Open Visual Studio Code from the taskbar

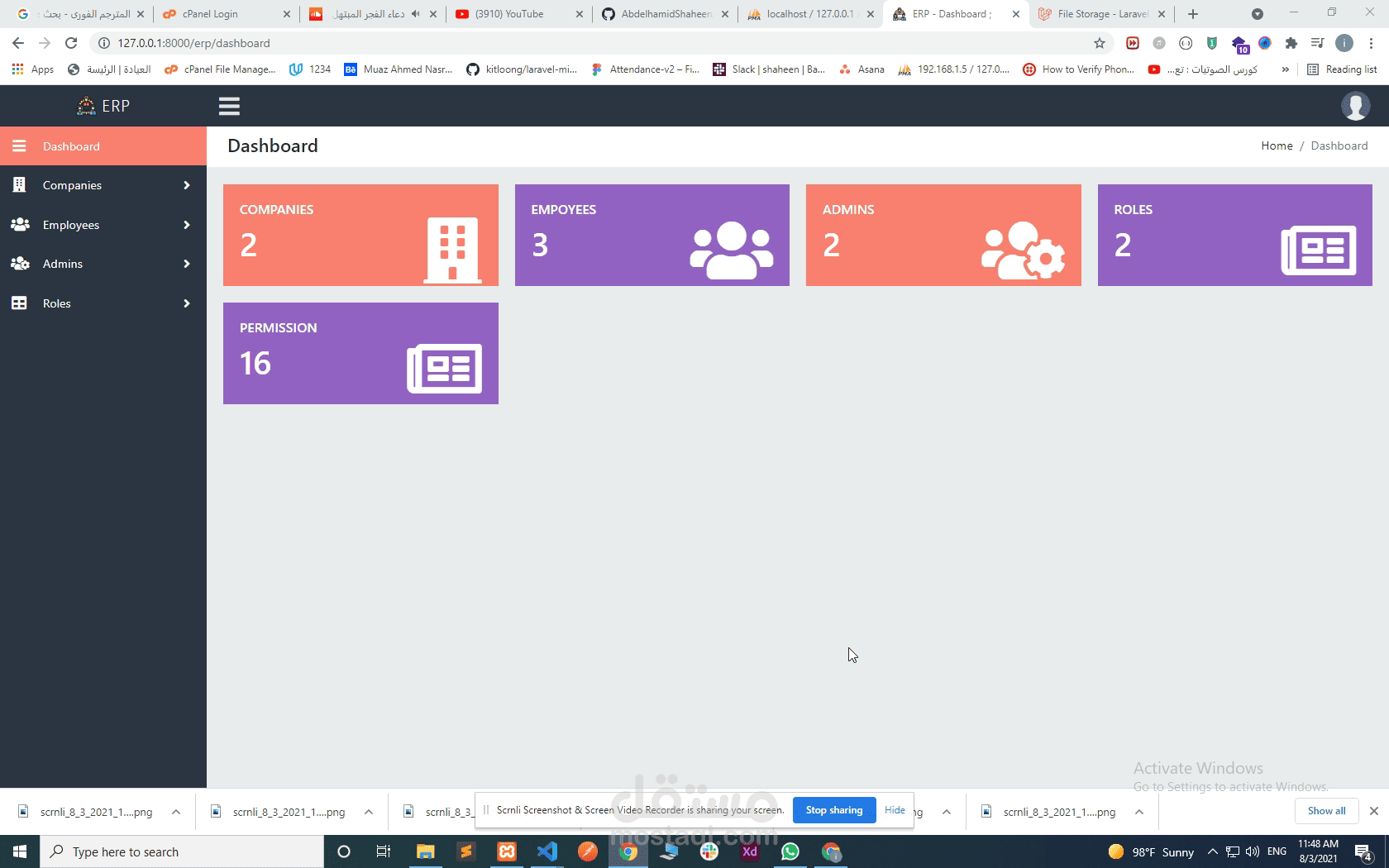coord(547,851)
